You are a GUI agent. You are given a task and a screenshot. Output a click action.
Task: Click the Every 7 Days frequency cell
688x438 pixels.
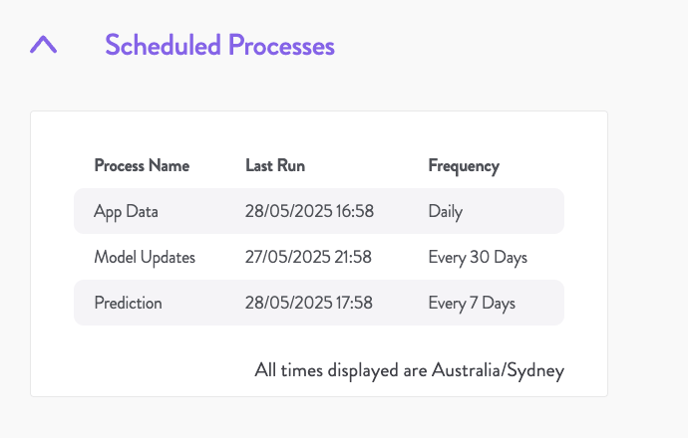coord(472,304)
